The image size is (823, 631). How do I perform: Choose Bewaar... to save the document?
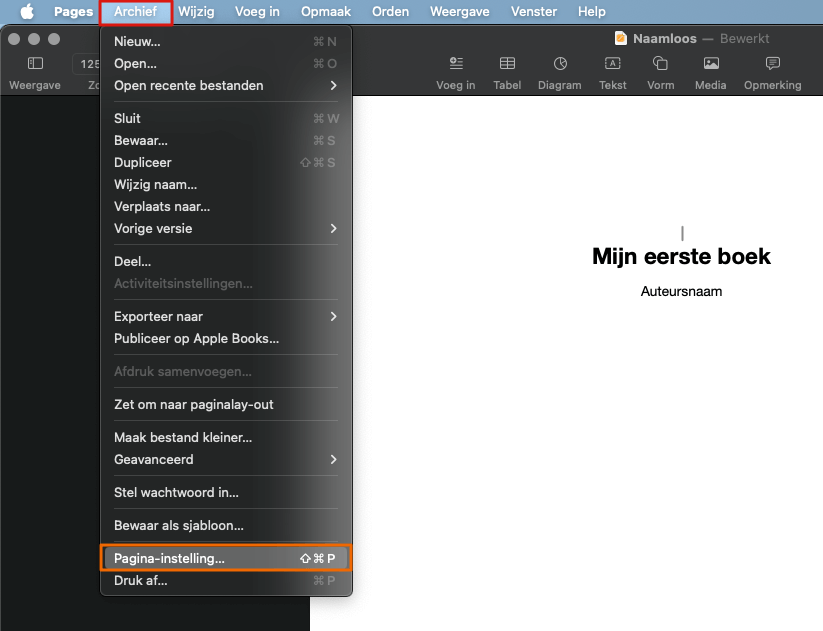226,141
